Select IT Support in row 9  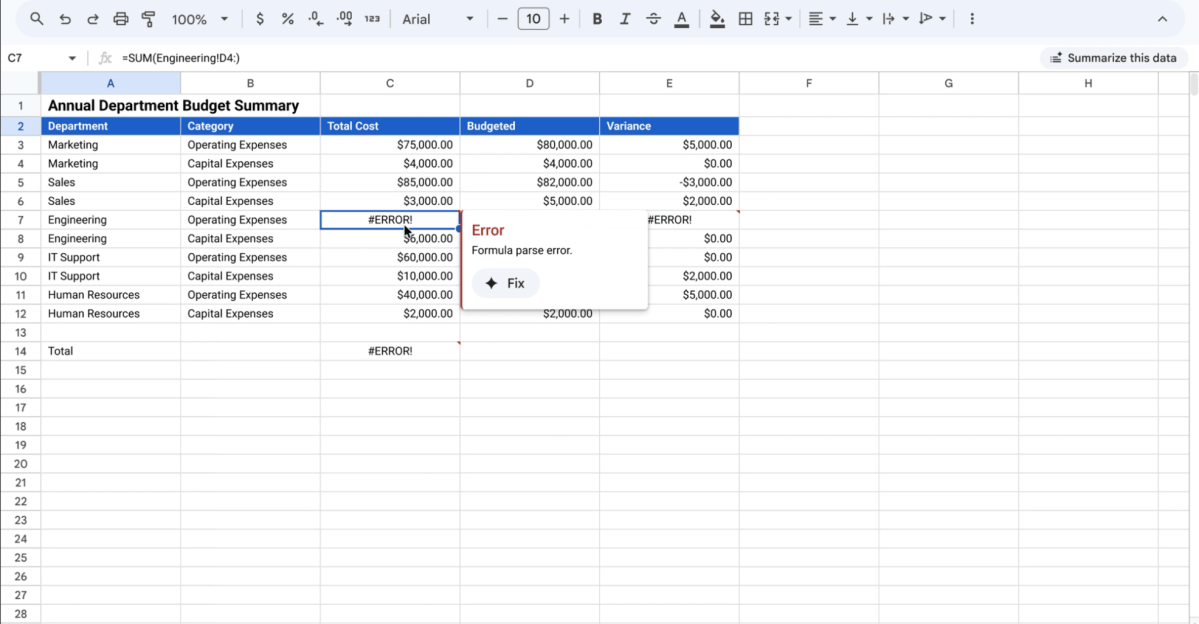click(x=110, y=258)
